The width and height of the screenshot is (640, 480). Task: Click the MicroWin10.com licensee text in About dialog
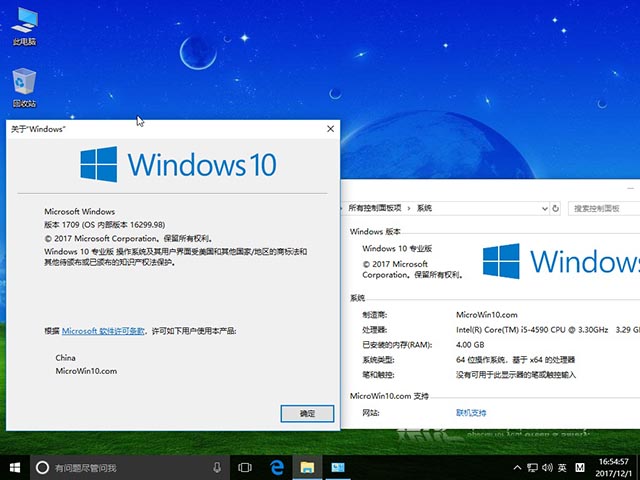coord(86,371)
